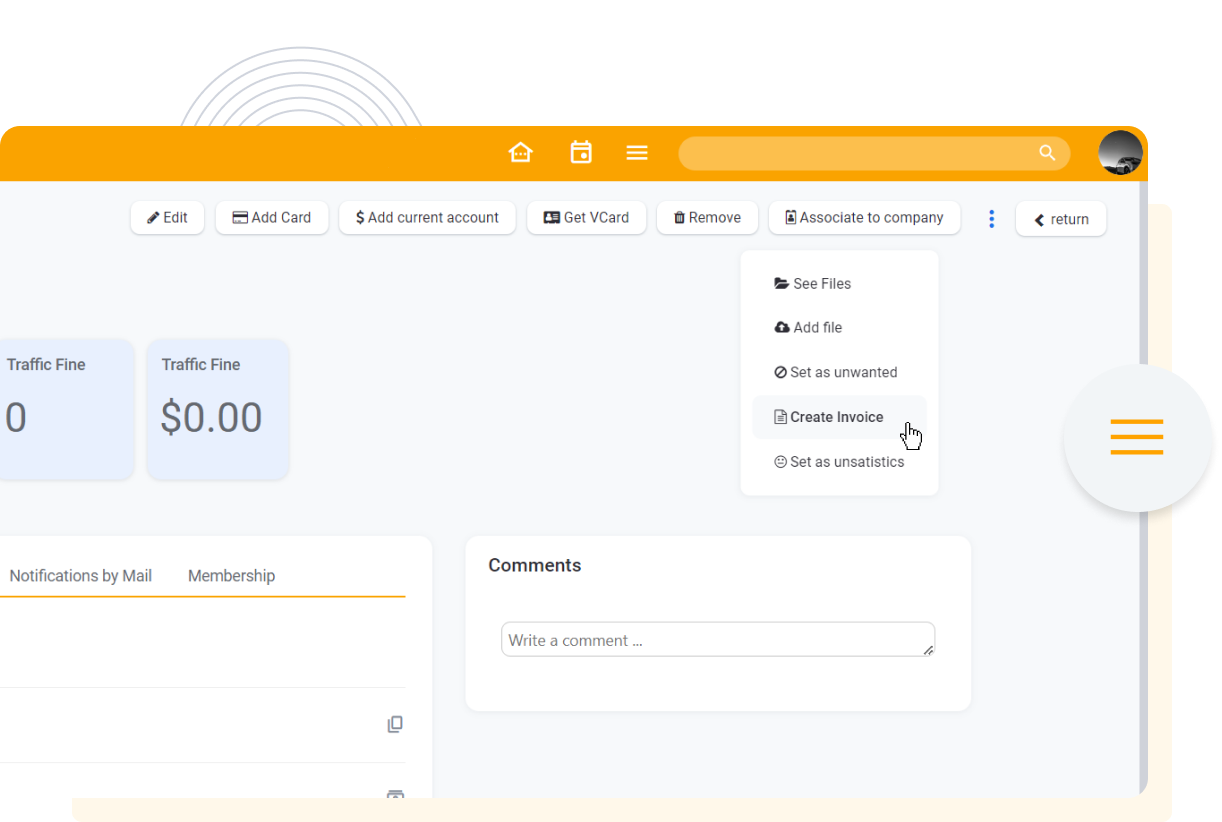Click the Edit button
The height and width of the screenshot is (822, 1222).
tap(167, 217)
